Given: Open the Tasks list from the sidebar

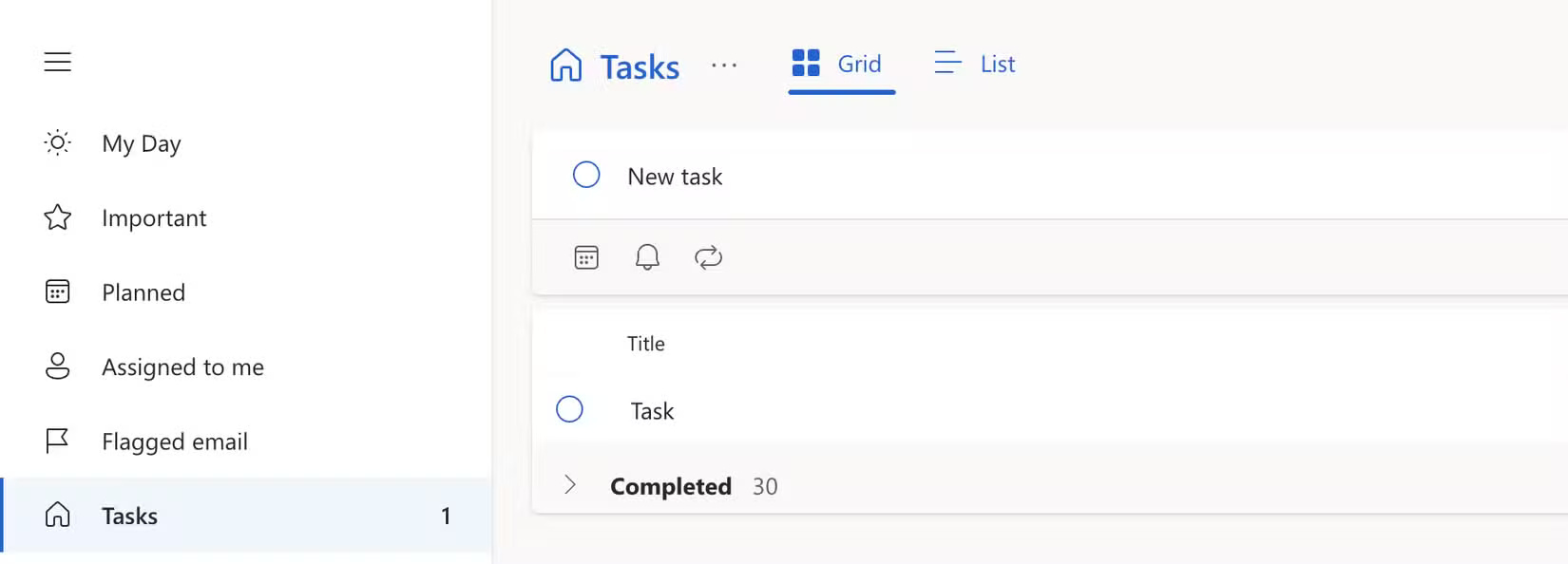Looking at the screenshot, I should [129, 516].
